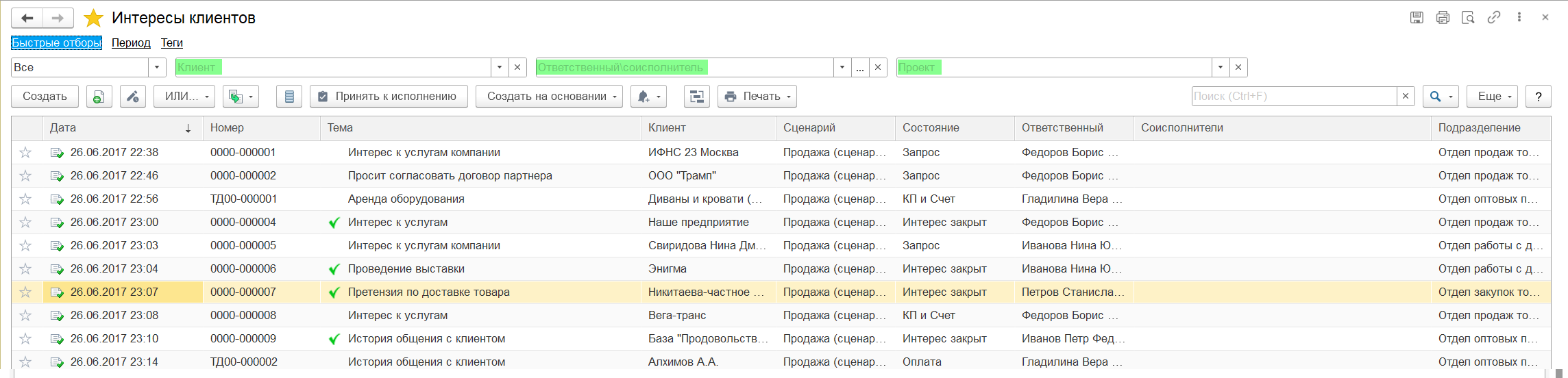Toggle the star for ИФНС 23 Москва row
Viewport: 1568px width, 378px height.
tap(25, 153)
